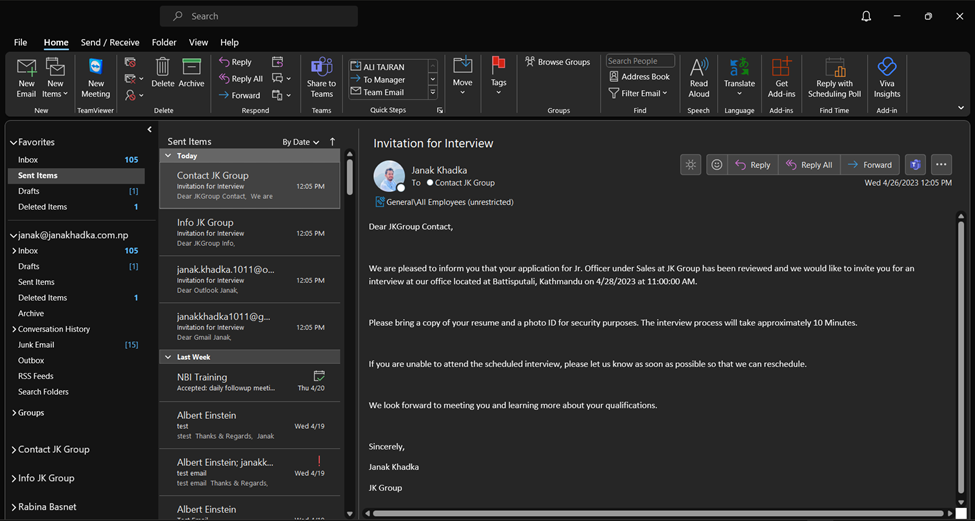Click Reply All in the ribbon
The height and width of the screenshot is (521, 975).
pyautogui.click(x=241, y=79)
